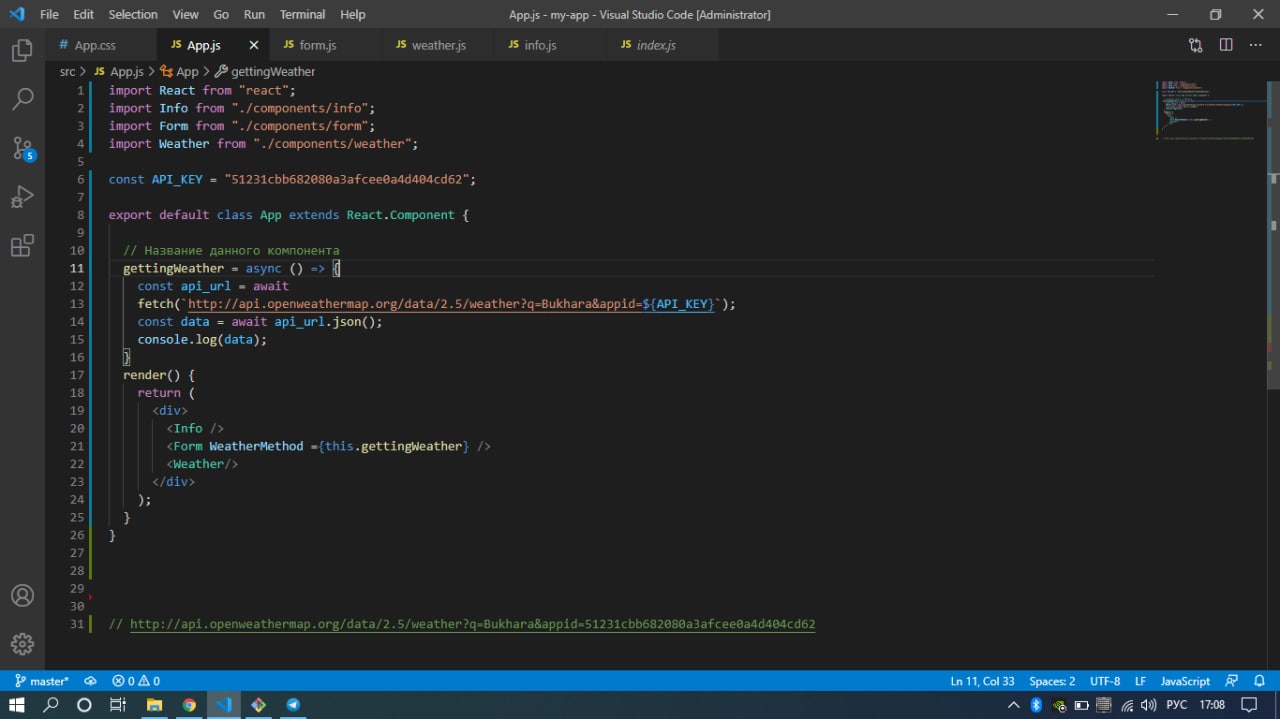Expand the gettingWeather breadcrumb item

272,72
